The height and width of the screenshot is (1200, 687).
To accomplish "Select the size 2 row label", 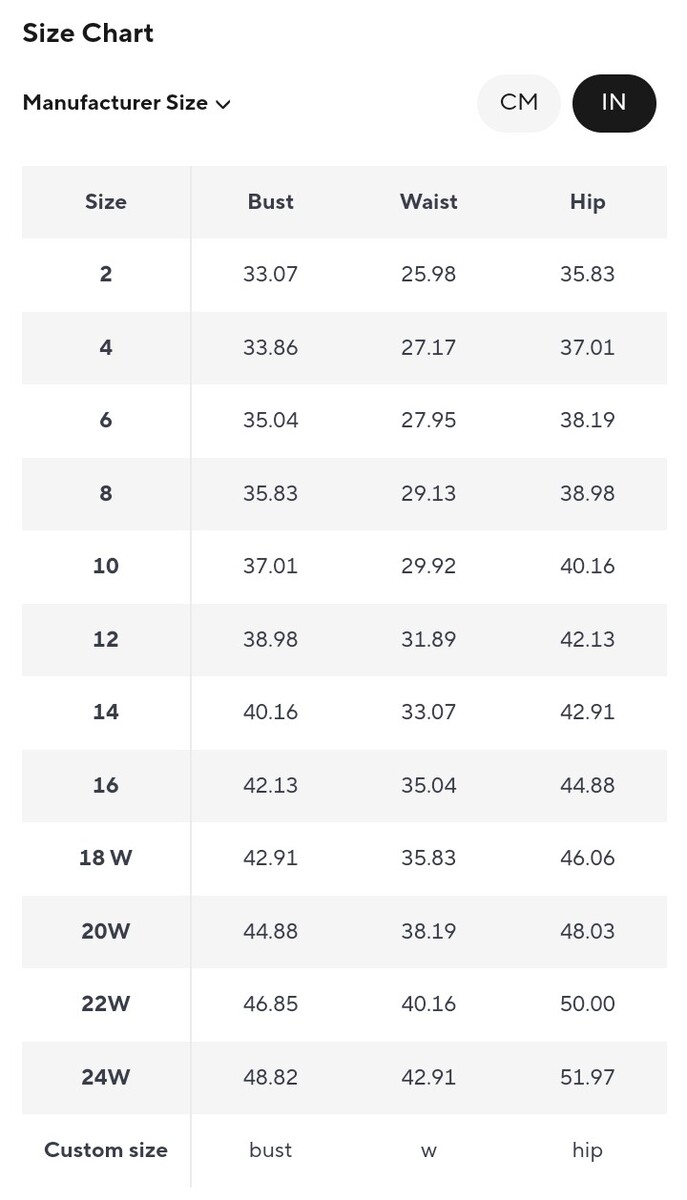I will 106,274.
